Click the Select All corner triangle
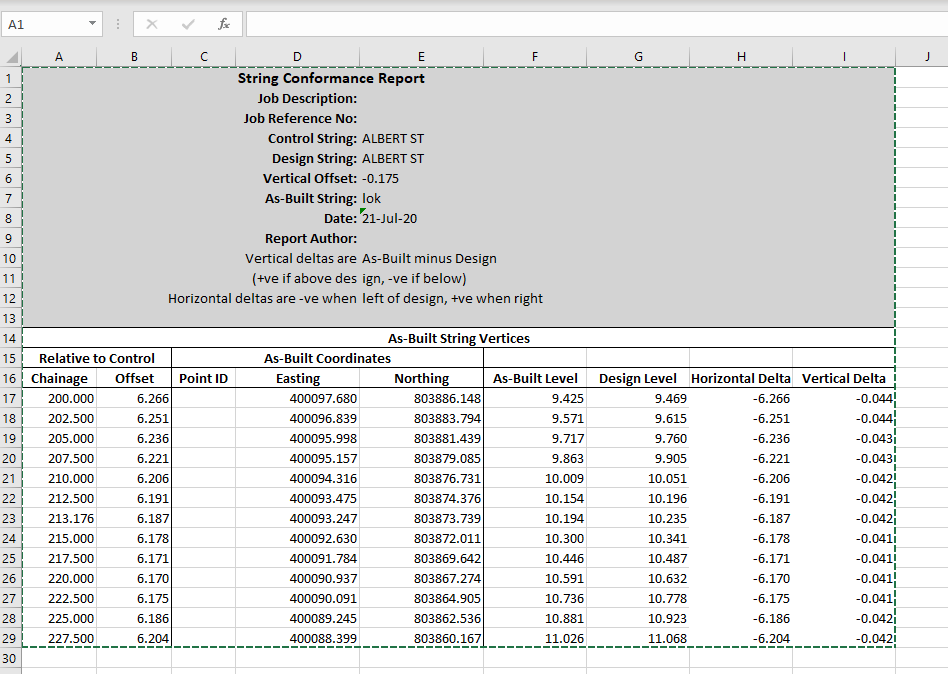This screenshot has height=674, width=948. click(x=11, y=58)
